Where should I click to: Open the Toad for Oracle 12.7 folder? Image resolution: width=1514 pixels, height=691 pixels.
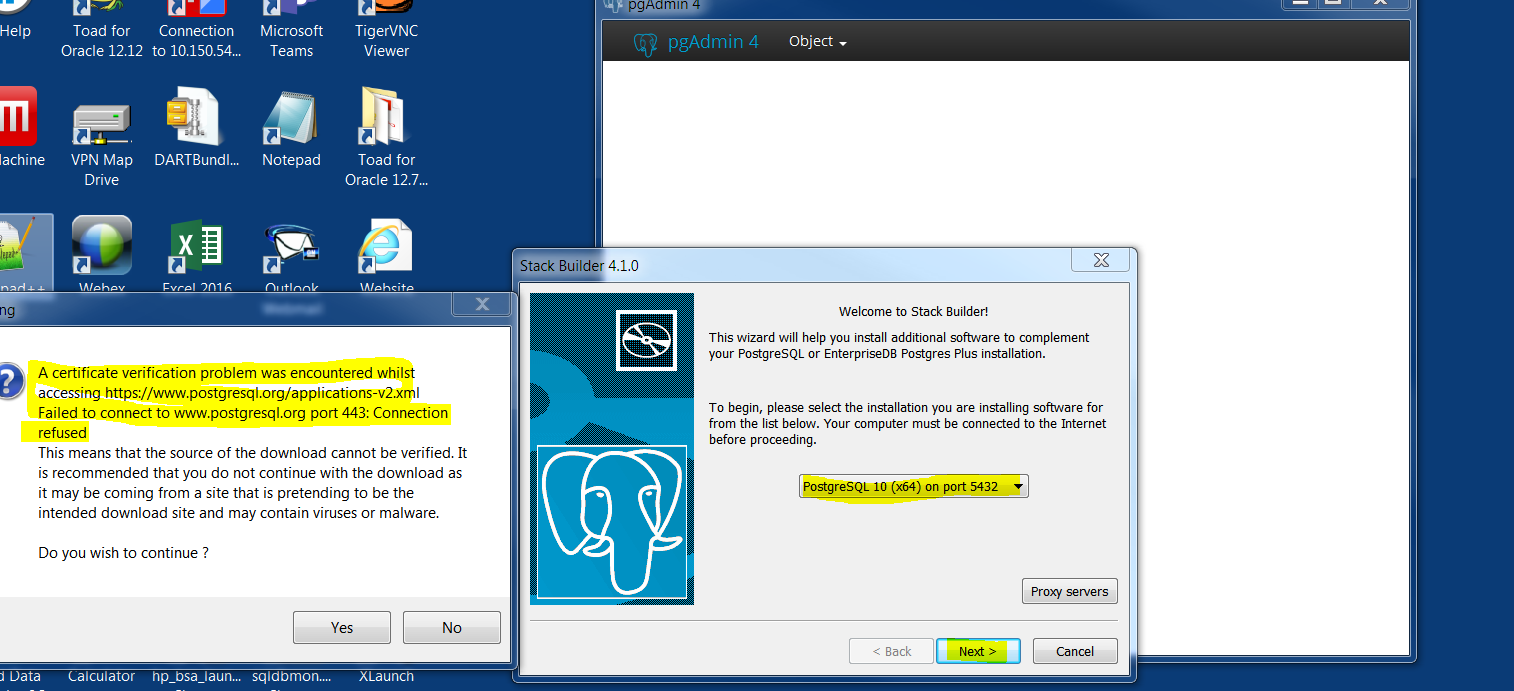coord(386,120)
